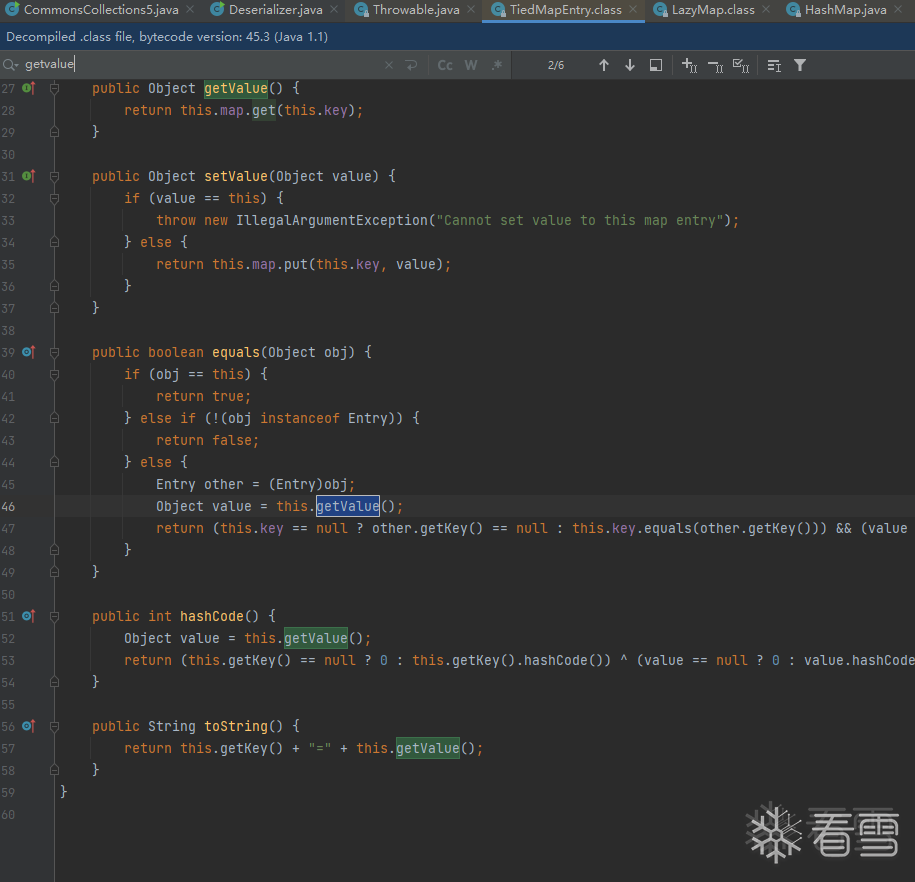Toggle Words (W) search option
The width and height of the screenshot is (915, 882).
471,65
